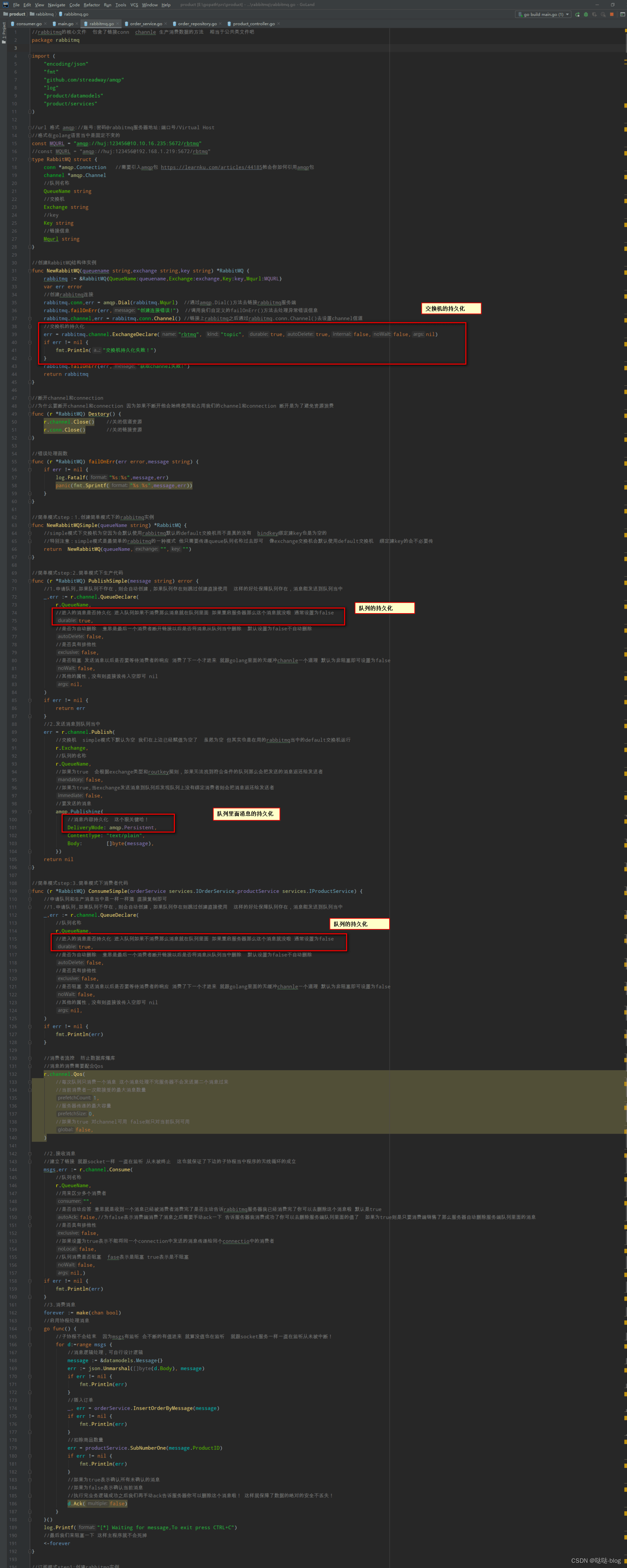Open the File menu
Screen dimensions: 627x1568
pyautogui.click(x=16, y=5)
